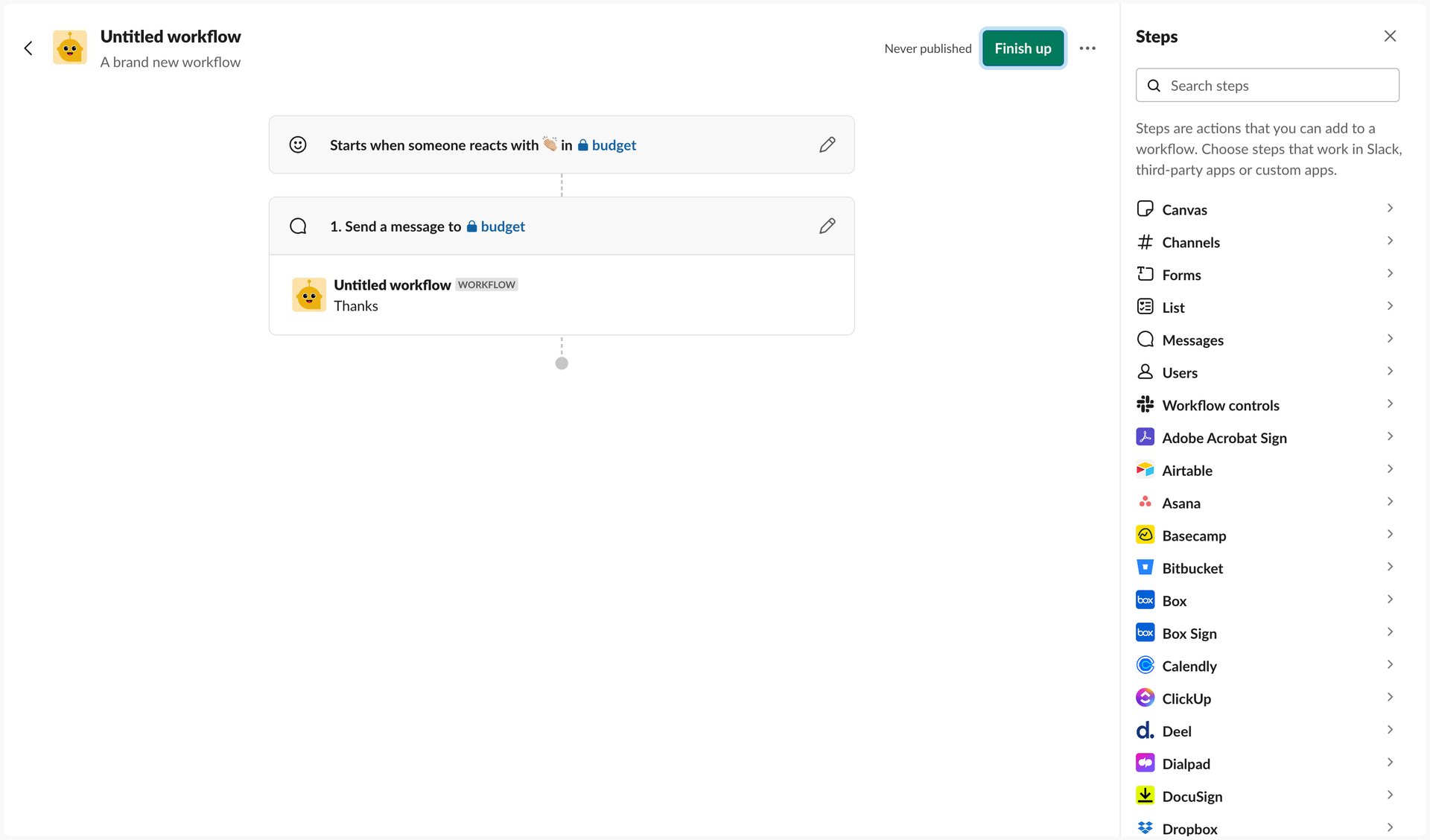Select the Channels step icon
Viewport: 1430px width, 840px height.
[1145, 242]
